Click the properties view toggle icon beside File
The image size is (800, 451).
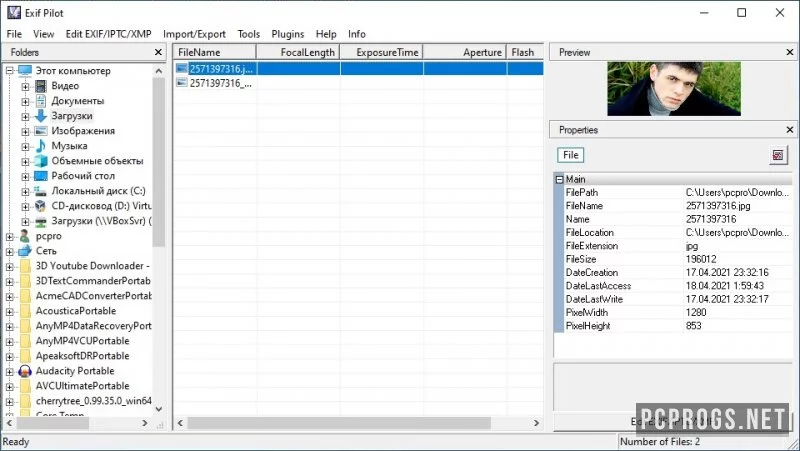tap(778, 155)
